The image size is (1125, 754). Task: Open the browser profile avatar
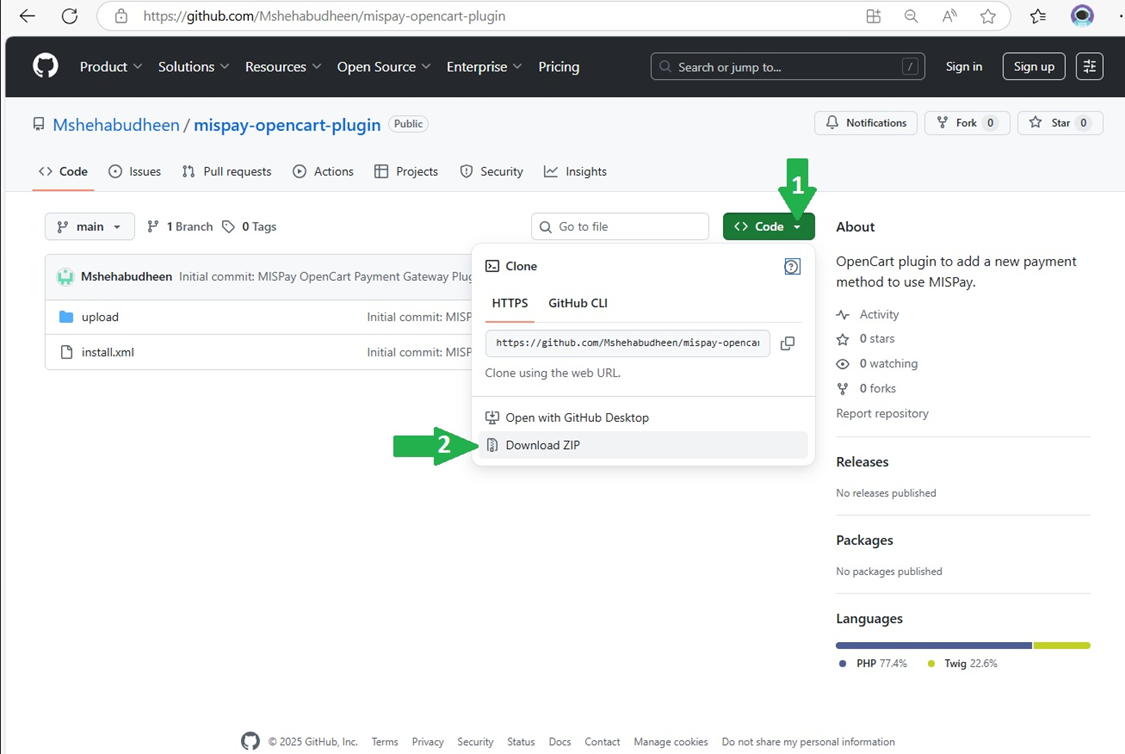1082,16
